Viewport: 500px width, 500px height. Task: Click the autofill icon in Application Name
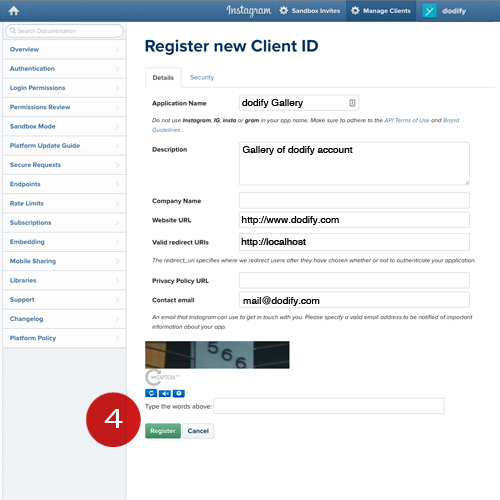pos(352,103)
